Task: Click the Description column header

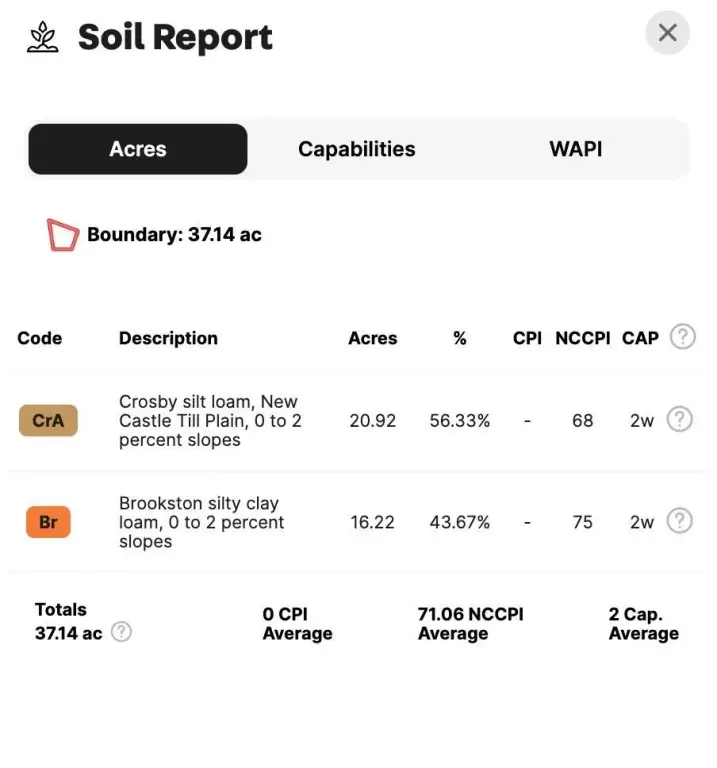Action: tap(168, 338)
